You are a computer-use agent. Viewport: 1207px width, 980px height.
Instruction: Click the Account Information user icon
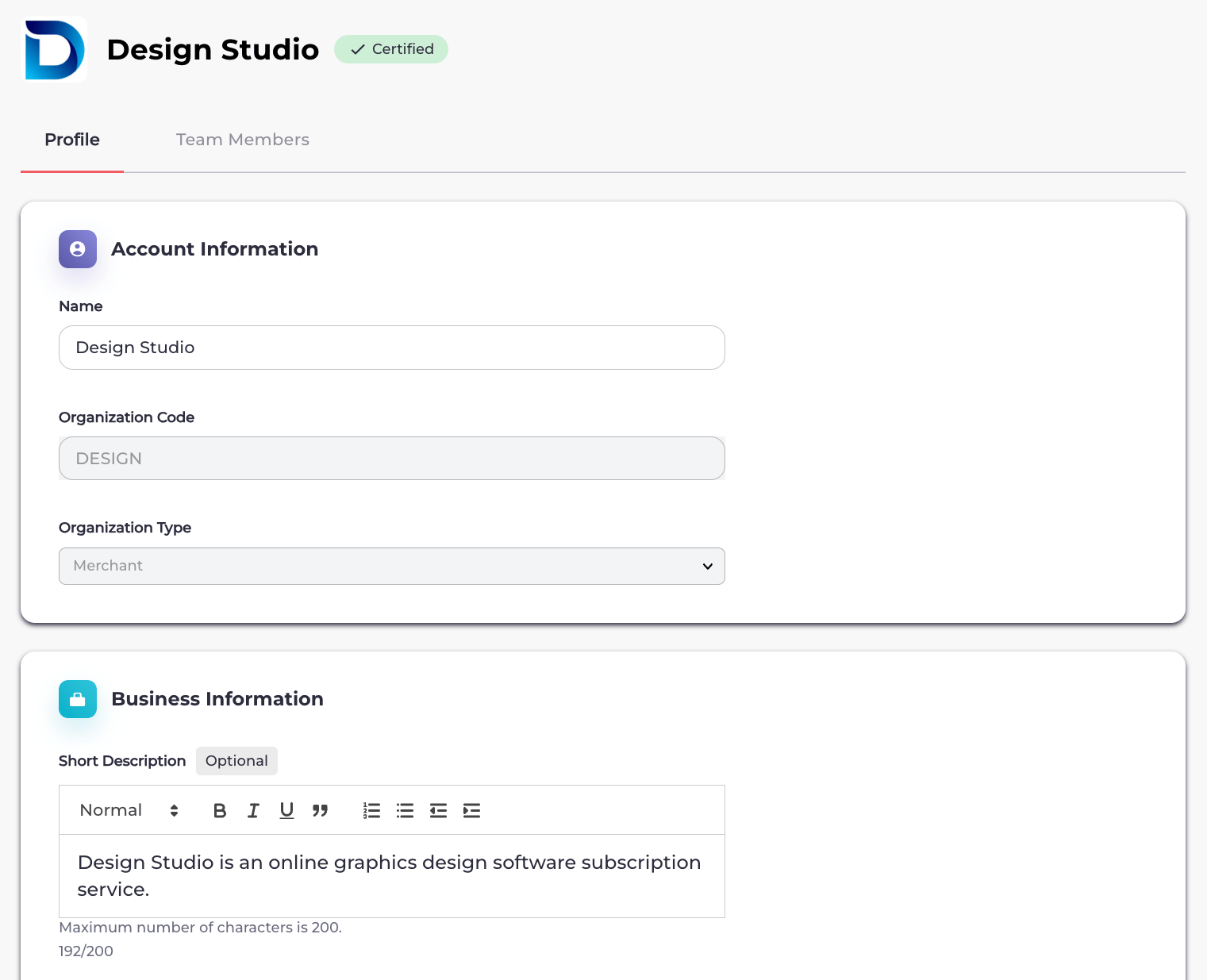(x=78, y=249)
